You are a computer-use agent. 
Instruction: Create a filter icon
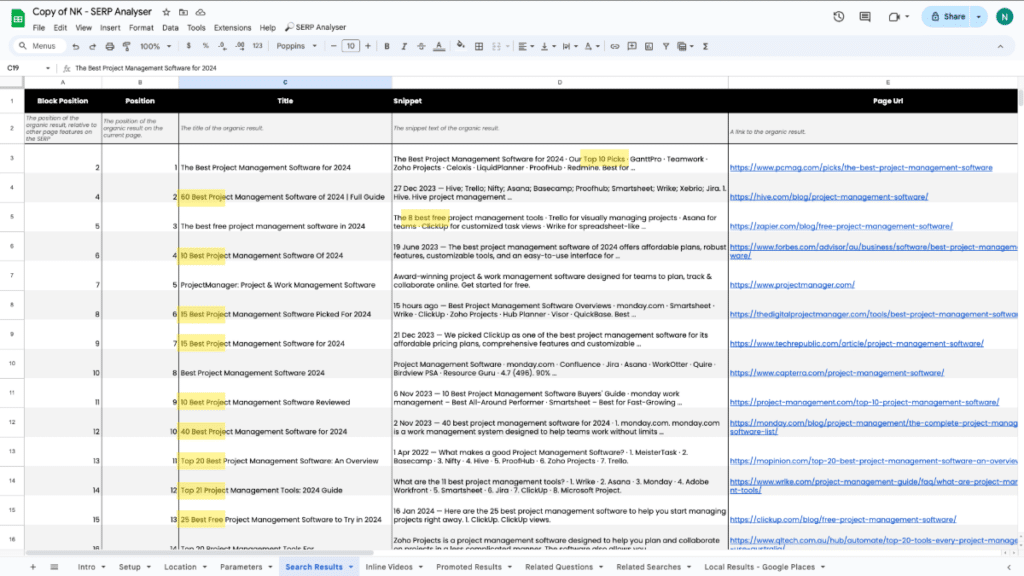click(x=665, y=46)
